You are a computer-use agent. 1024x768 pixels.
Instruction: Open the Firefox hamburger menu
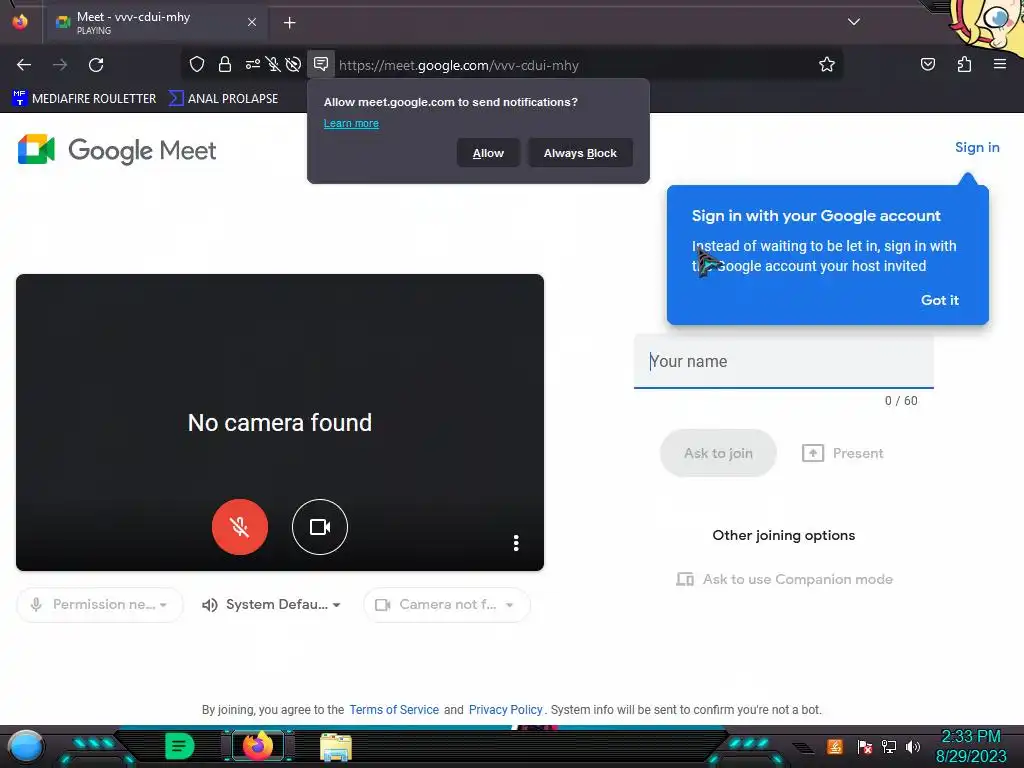(1000, 64)
